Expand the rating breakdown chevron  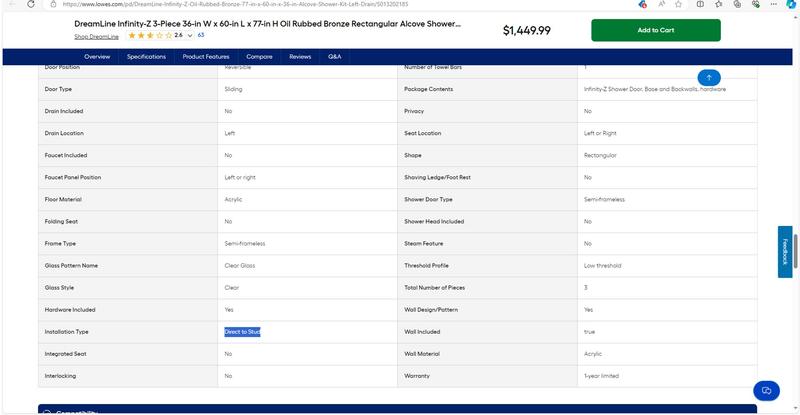(x=190, y=36)
